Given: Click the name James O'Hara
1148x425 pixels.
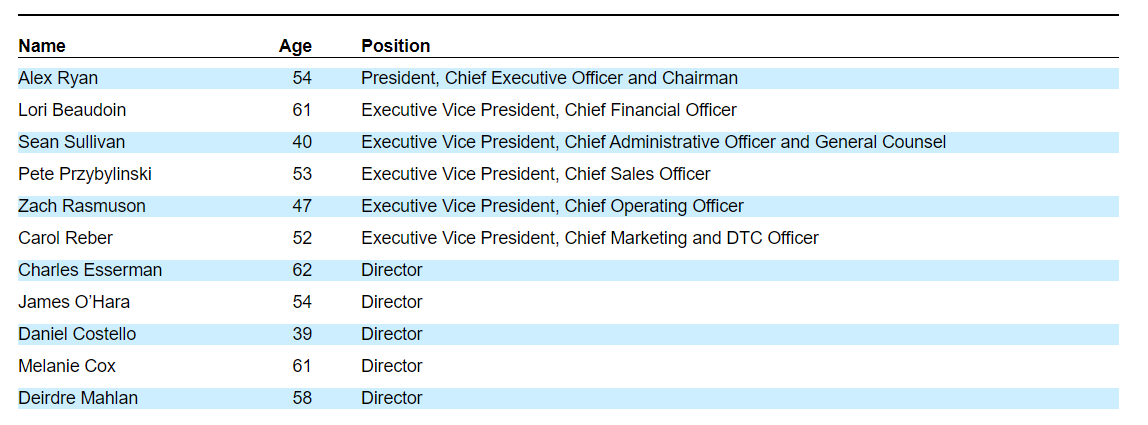Looking at the screenshot, I should [74, 302].
